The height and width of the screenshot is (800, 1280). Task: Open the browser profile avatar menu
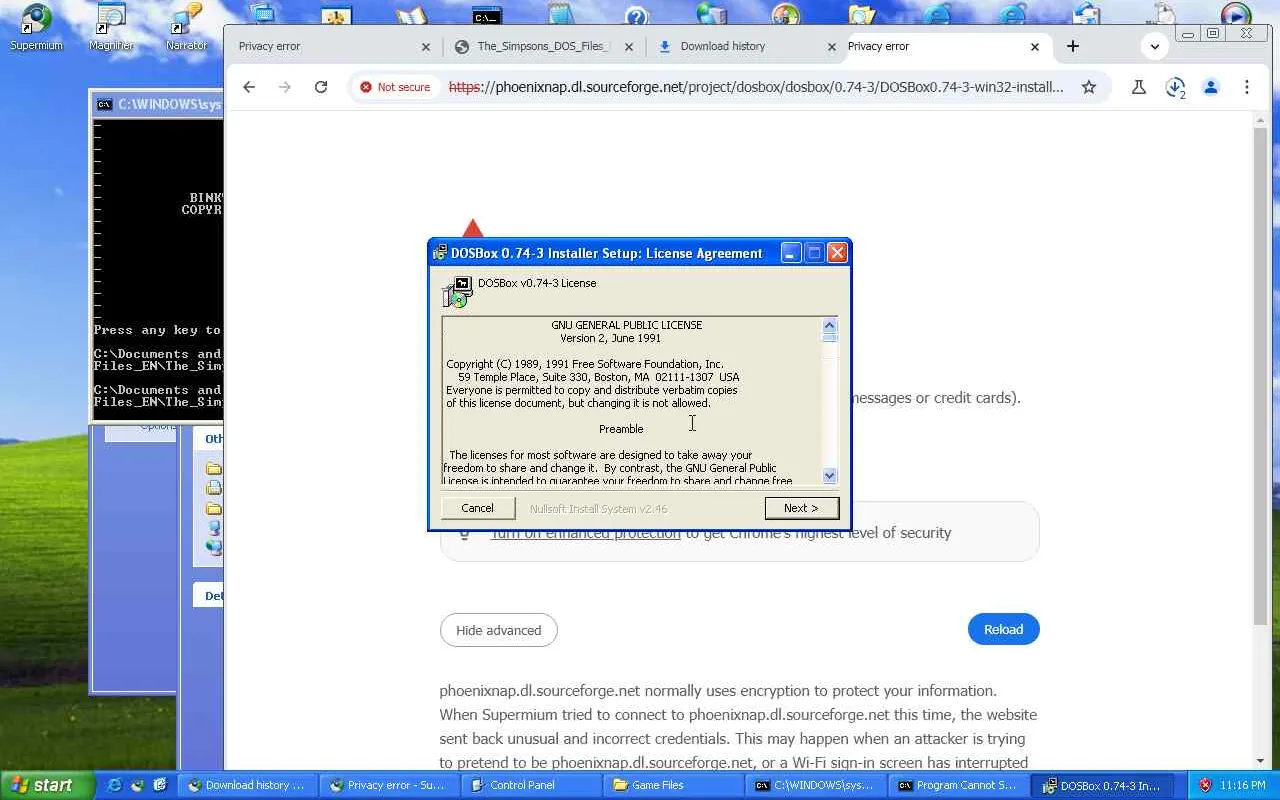click(x=1211, y=87)
